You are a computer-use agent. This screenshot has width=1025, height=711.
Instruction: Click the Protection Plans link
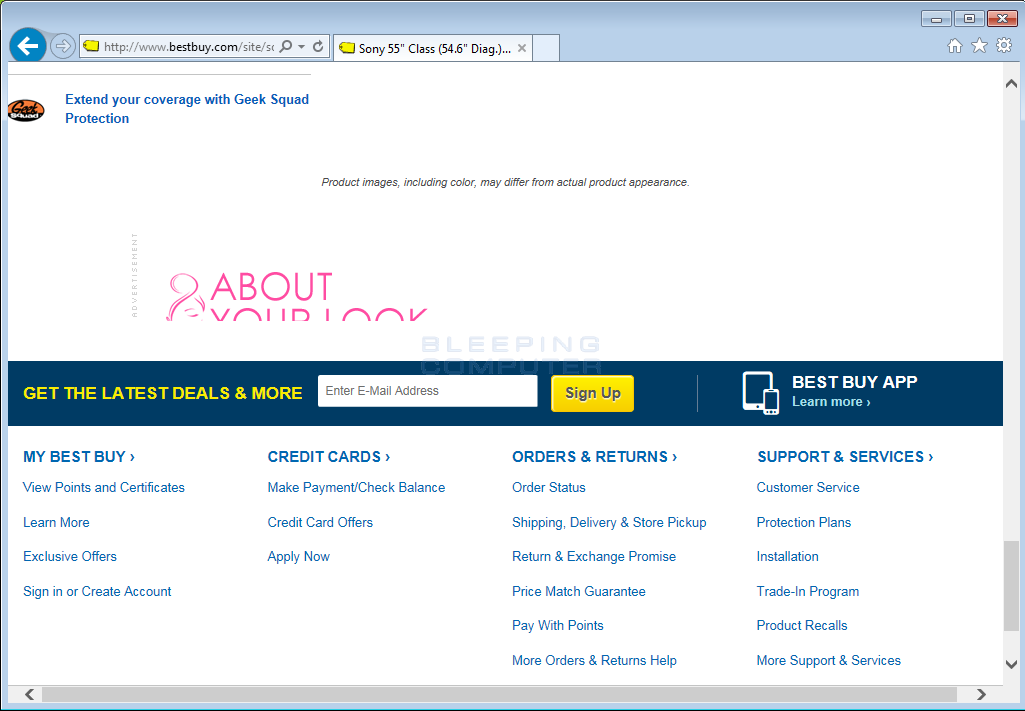tap(803, 522)
